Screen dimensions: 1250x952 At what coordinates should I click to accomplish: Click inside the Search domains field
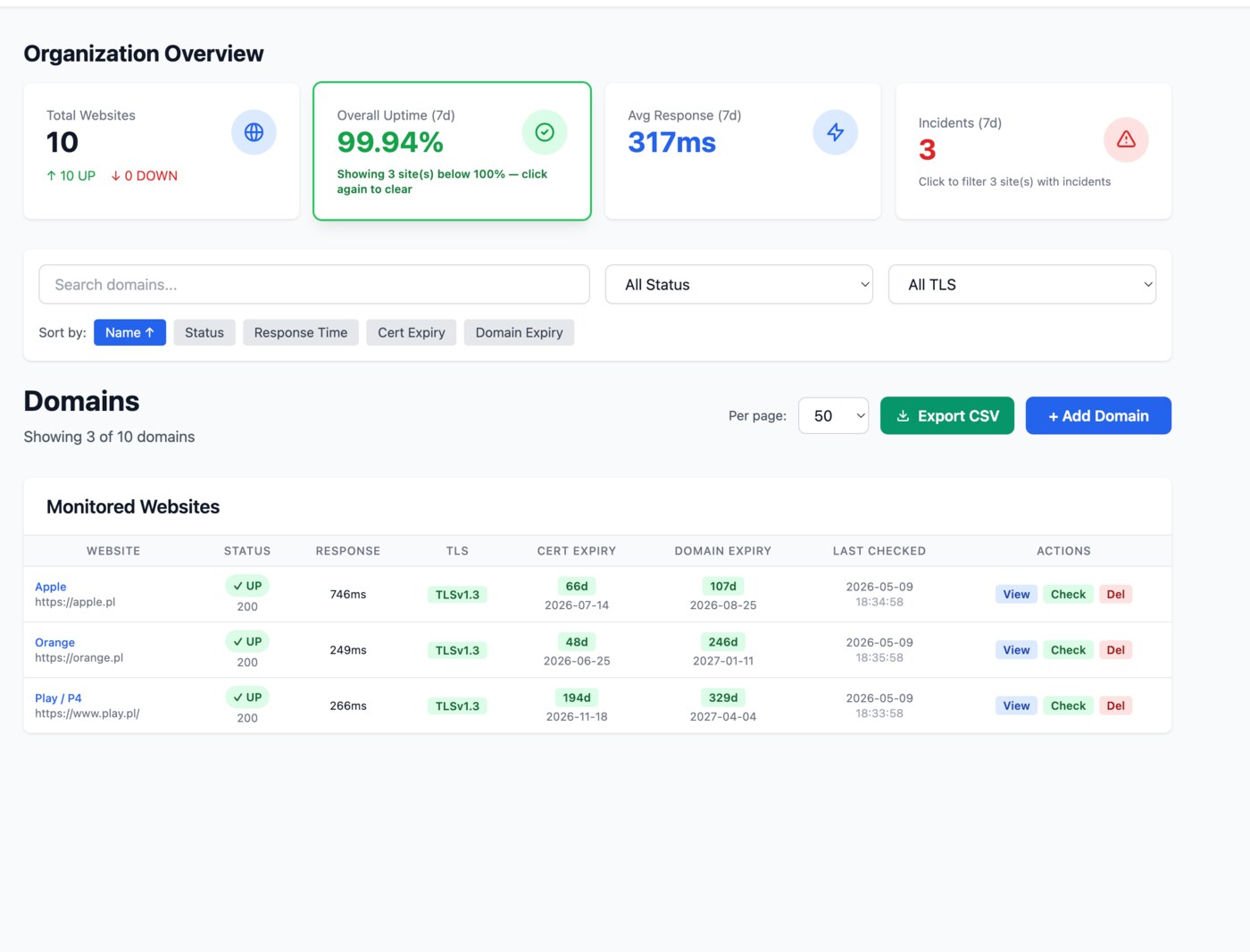(314, 284)
